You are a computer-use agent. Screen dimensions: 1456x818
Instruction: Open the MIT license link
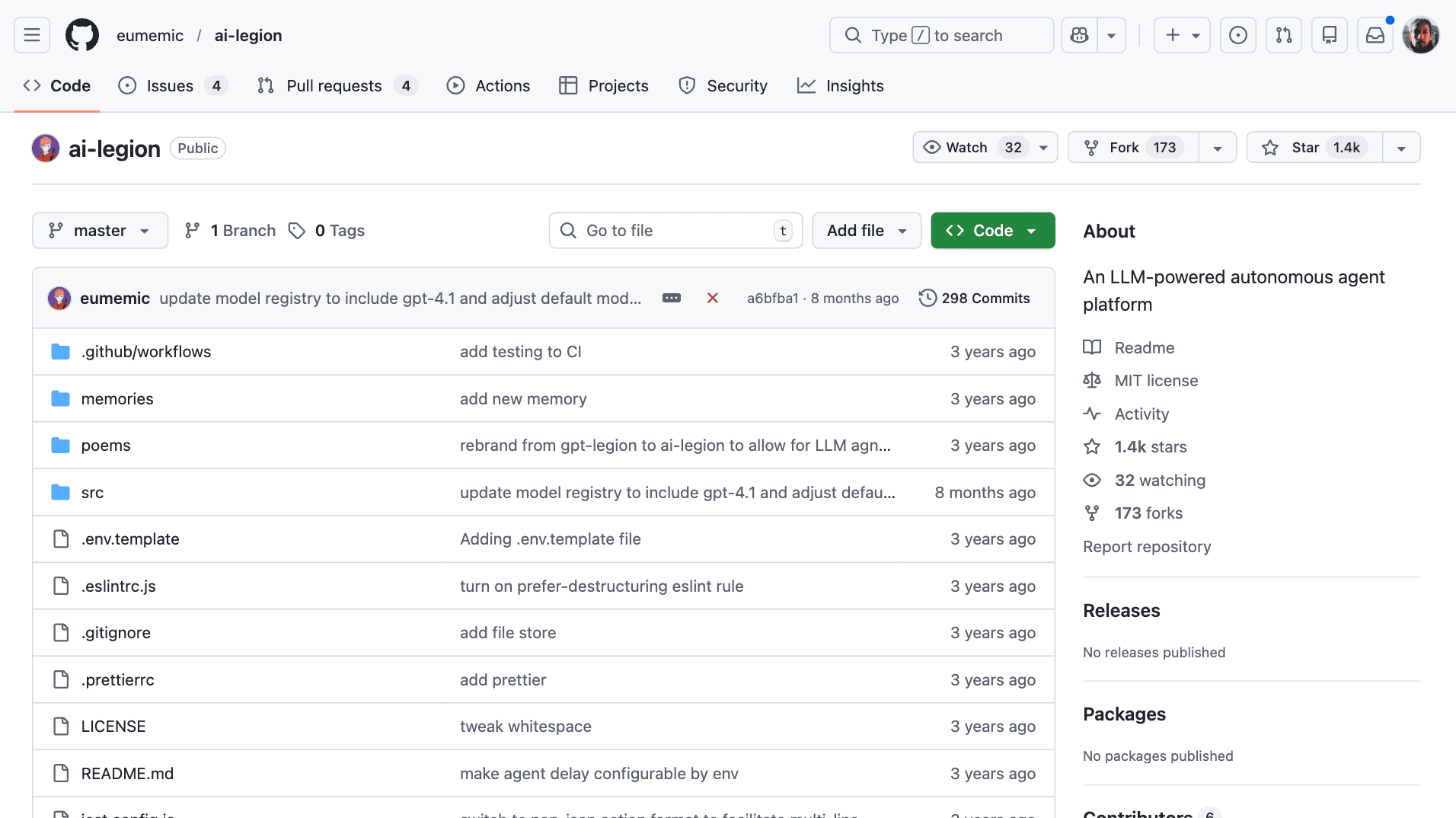(1156, 380)
